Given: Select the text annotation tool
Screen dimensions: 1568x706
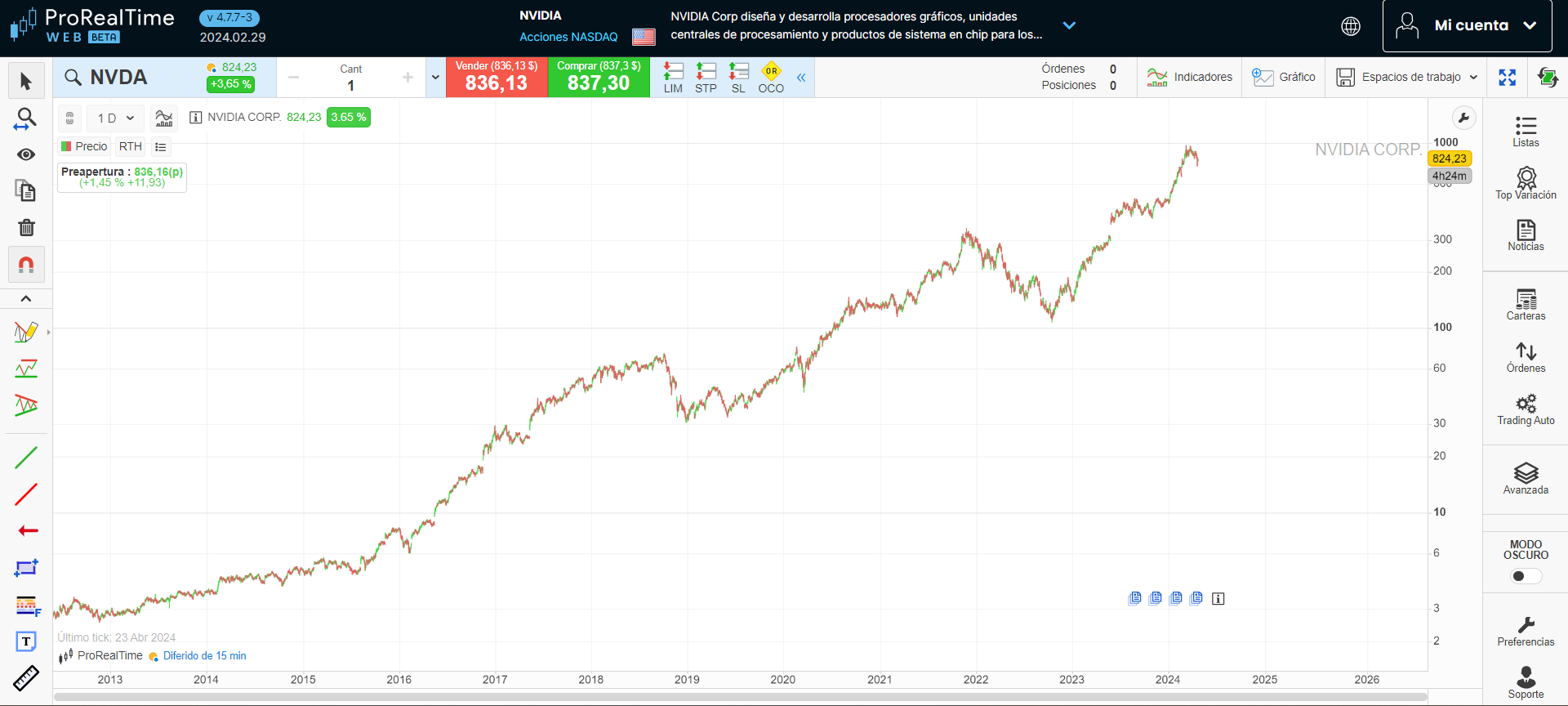Looking at the screenshot, I should tap(26, 641).
